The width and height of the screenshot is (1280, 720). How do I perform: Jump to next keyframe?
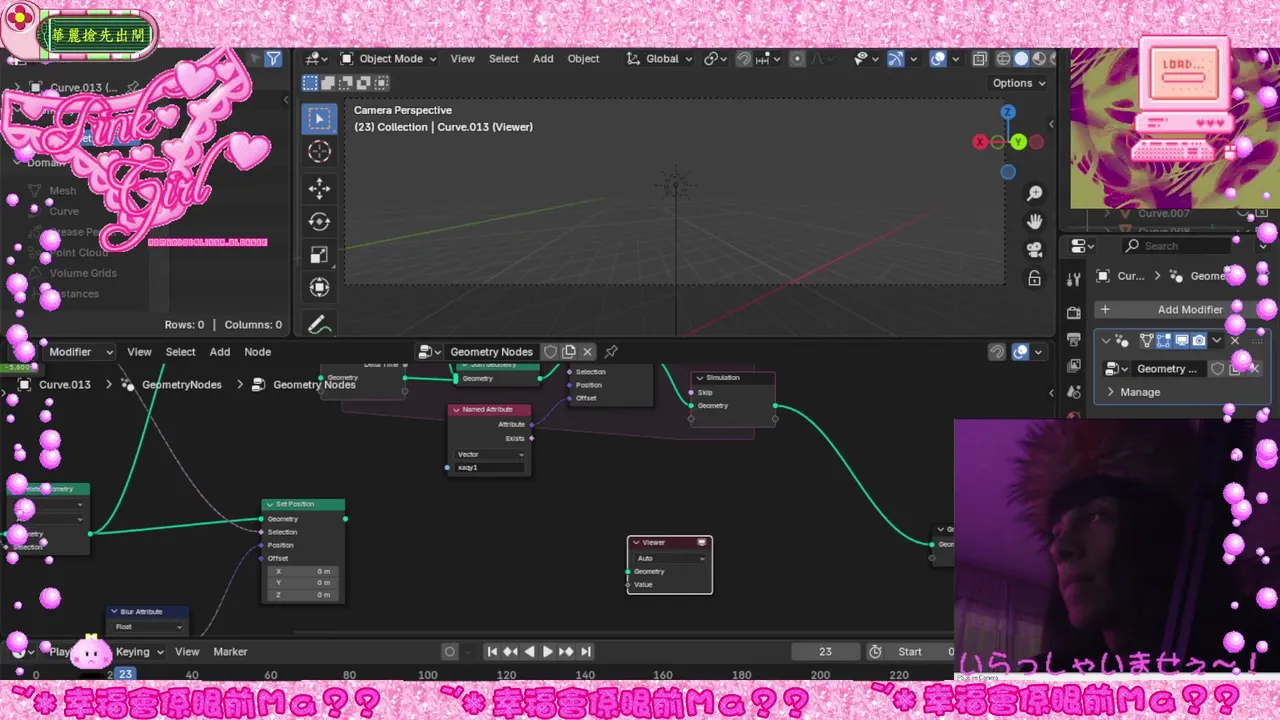point(566,652)
